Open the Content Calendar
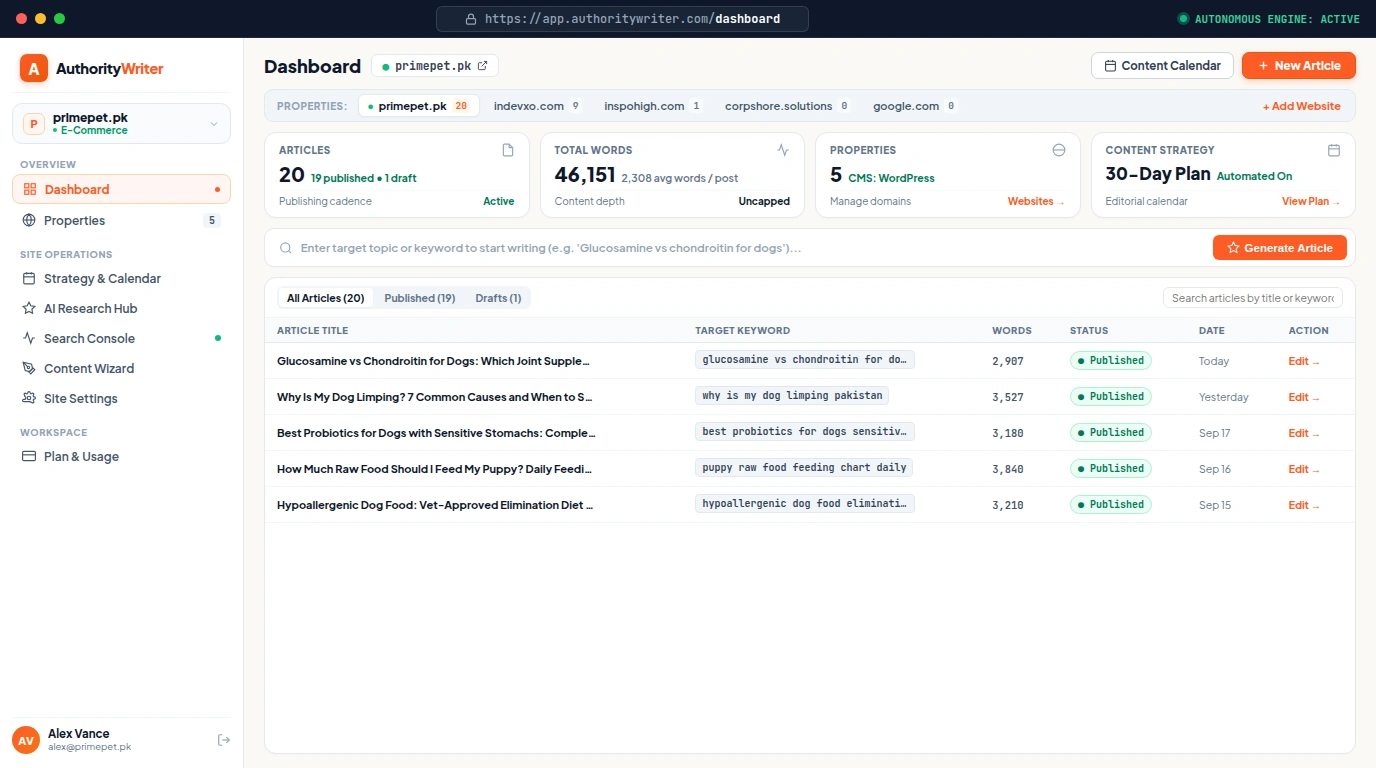 [1162, 66]
